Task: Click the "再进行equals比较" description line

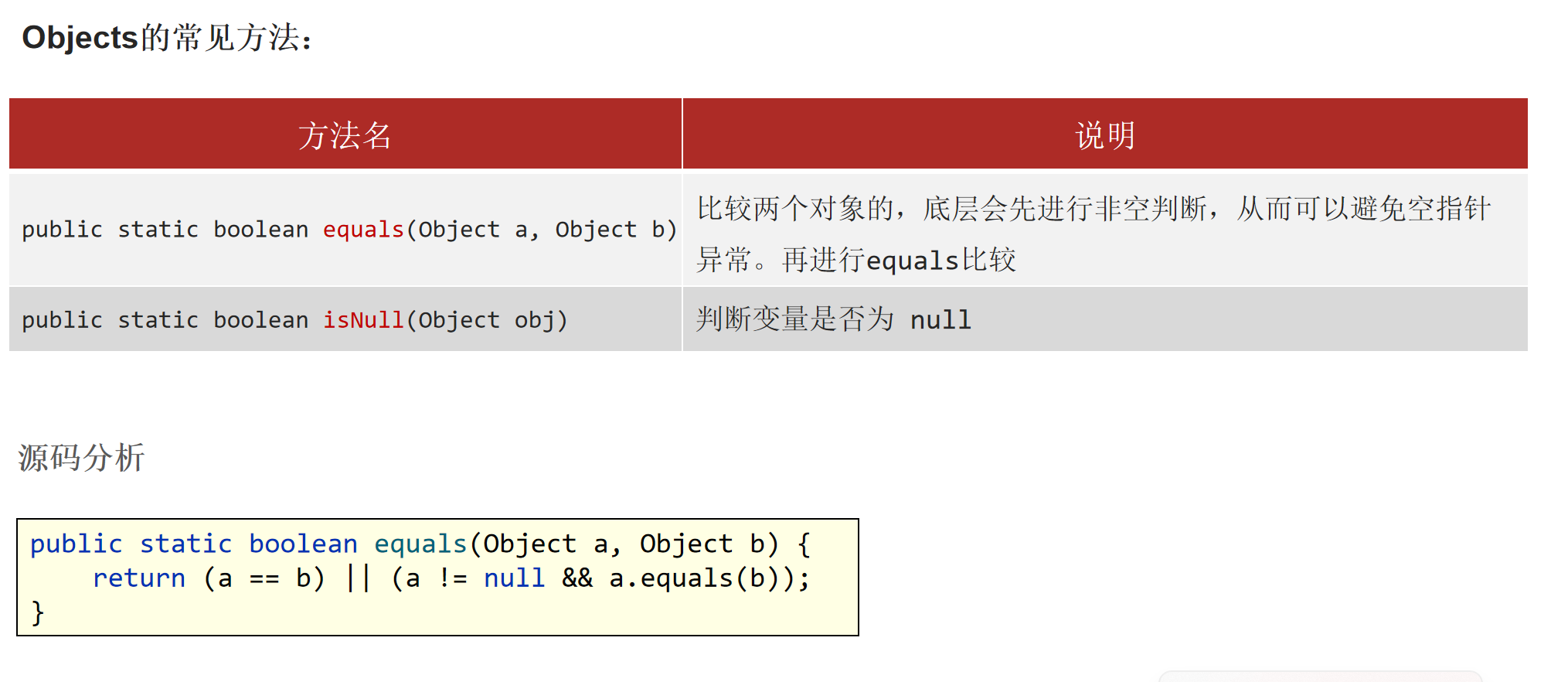Action: (899, 260)
